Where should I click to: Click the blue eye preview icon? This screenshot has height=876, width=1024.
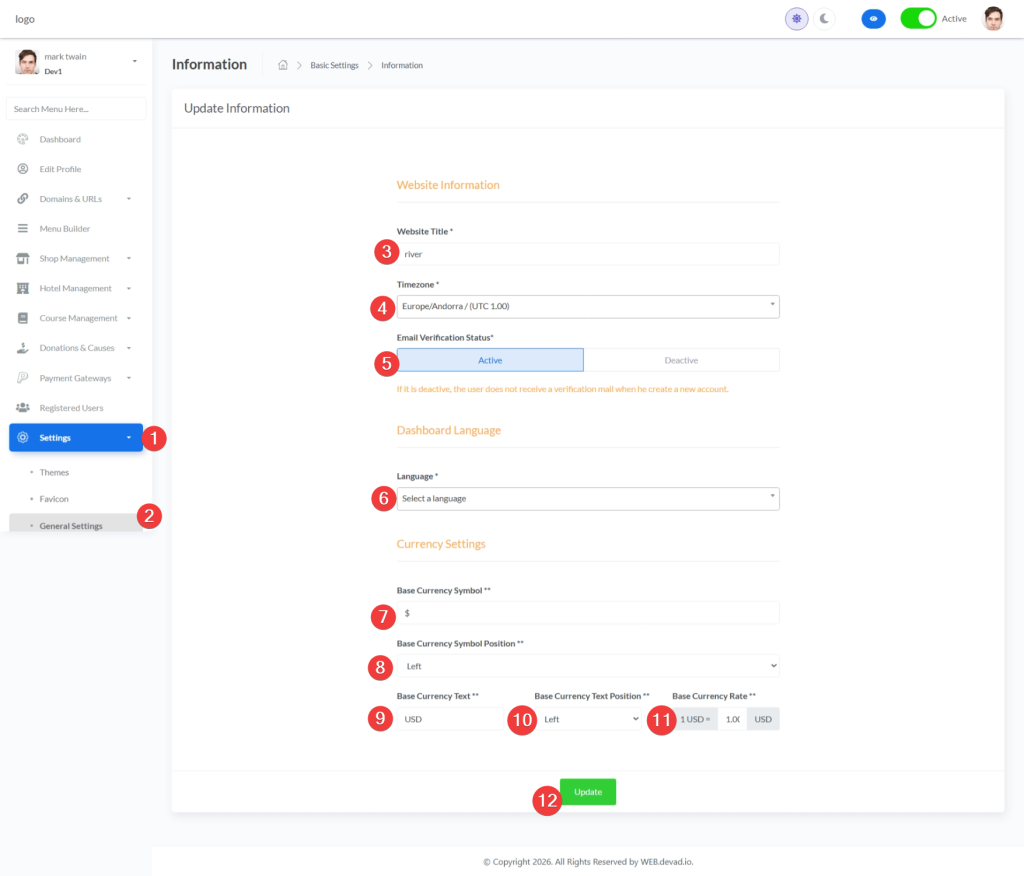point(873,18)
